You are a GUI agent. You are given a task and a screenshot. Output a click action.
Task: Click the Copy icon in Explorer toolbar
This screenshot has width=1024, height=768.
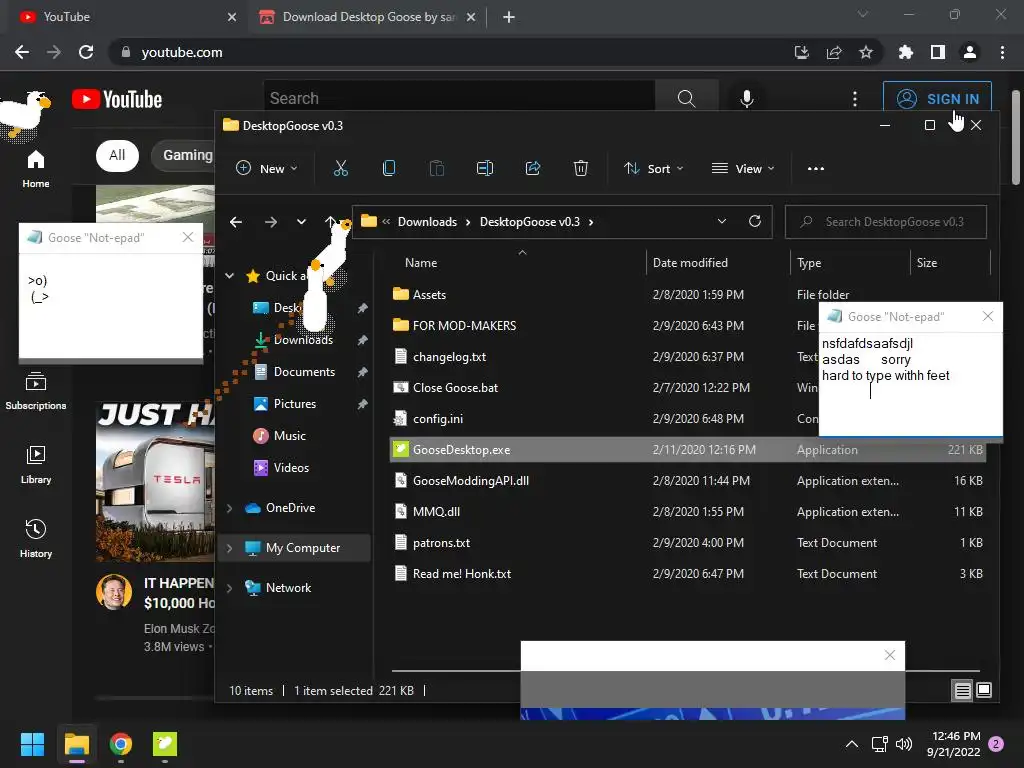(389, 168)
